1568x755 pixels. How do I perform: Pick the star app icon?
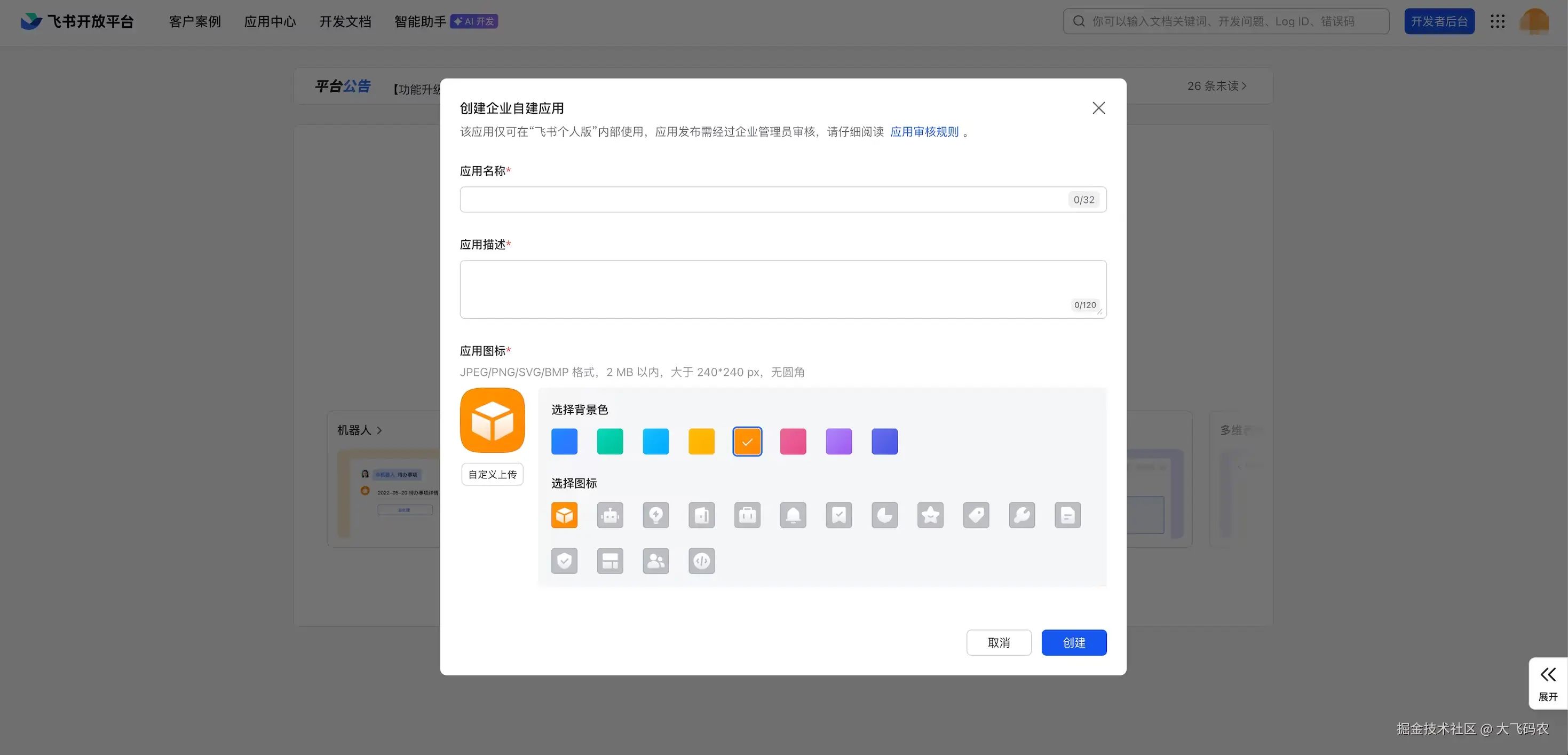click(930, 515)
